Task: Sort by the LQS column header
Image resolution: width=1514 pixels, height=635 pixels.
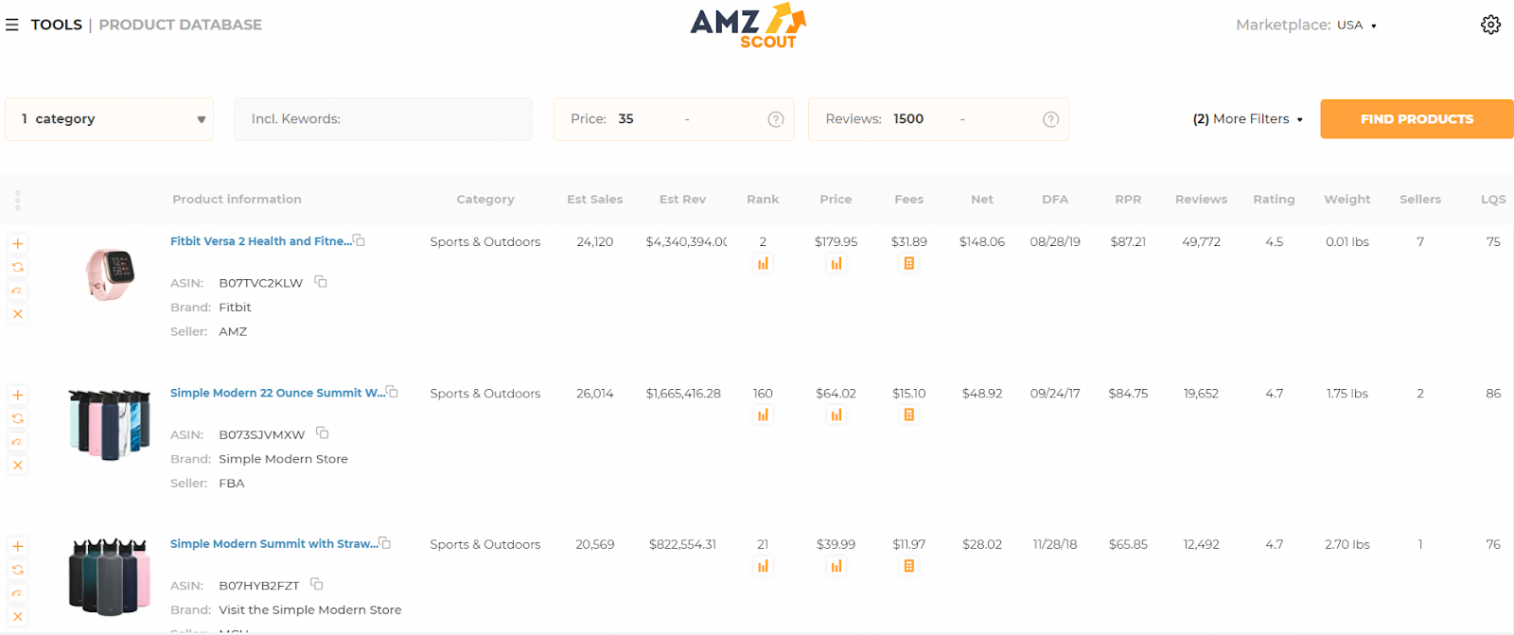Action: coord(1493,199)
